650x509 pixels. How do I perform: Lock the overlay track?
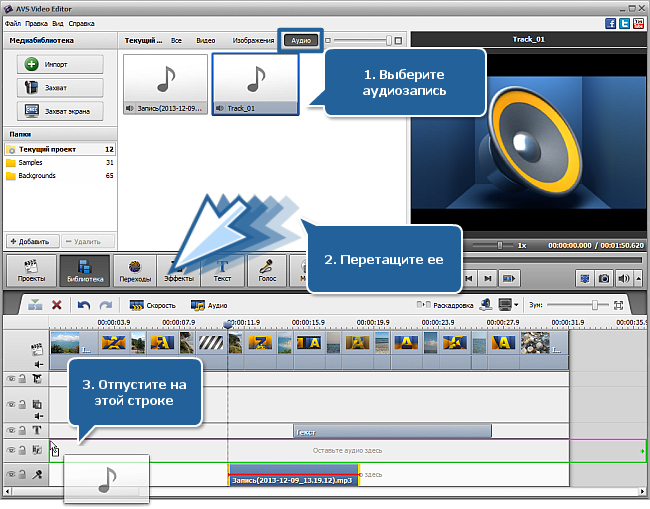pos(22,404)
